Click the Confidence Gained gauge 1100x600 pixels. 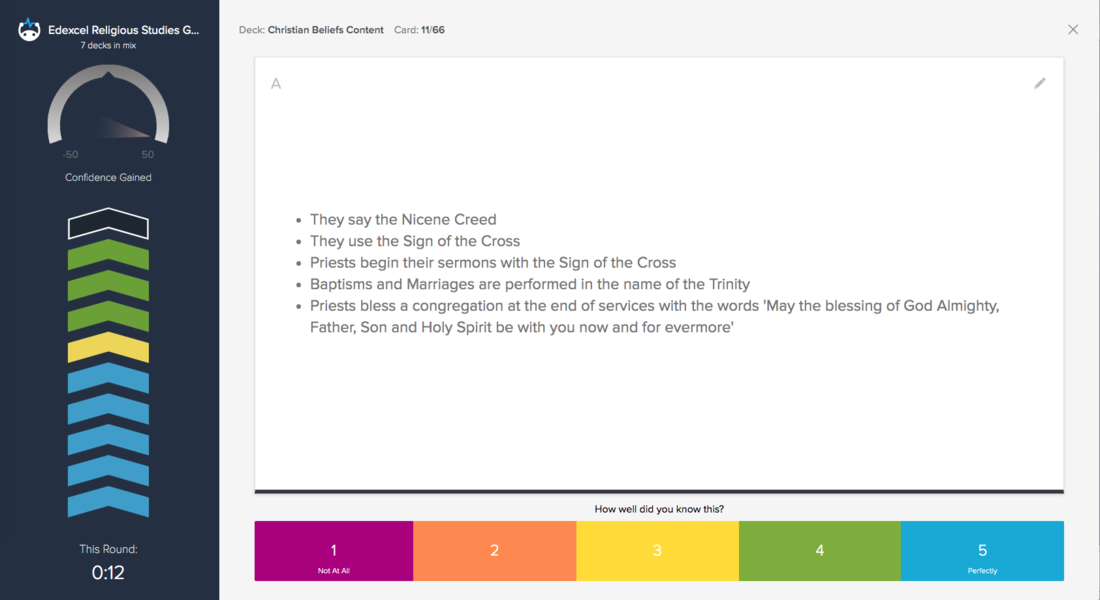pyautogui.click(x=108, y=105)
